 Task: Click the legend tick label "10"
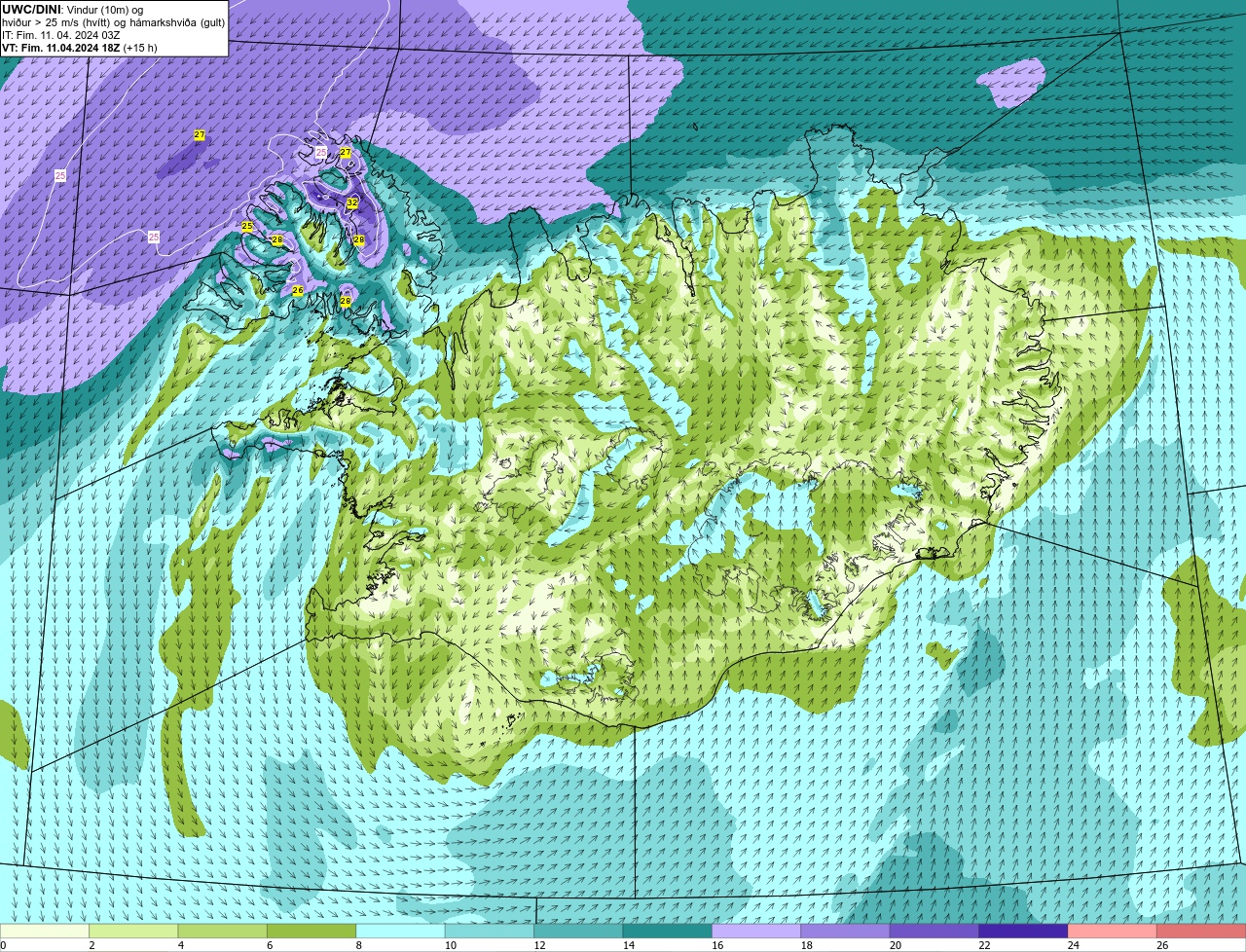451,945
